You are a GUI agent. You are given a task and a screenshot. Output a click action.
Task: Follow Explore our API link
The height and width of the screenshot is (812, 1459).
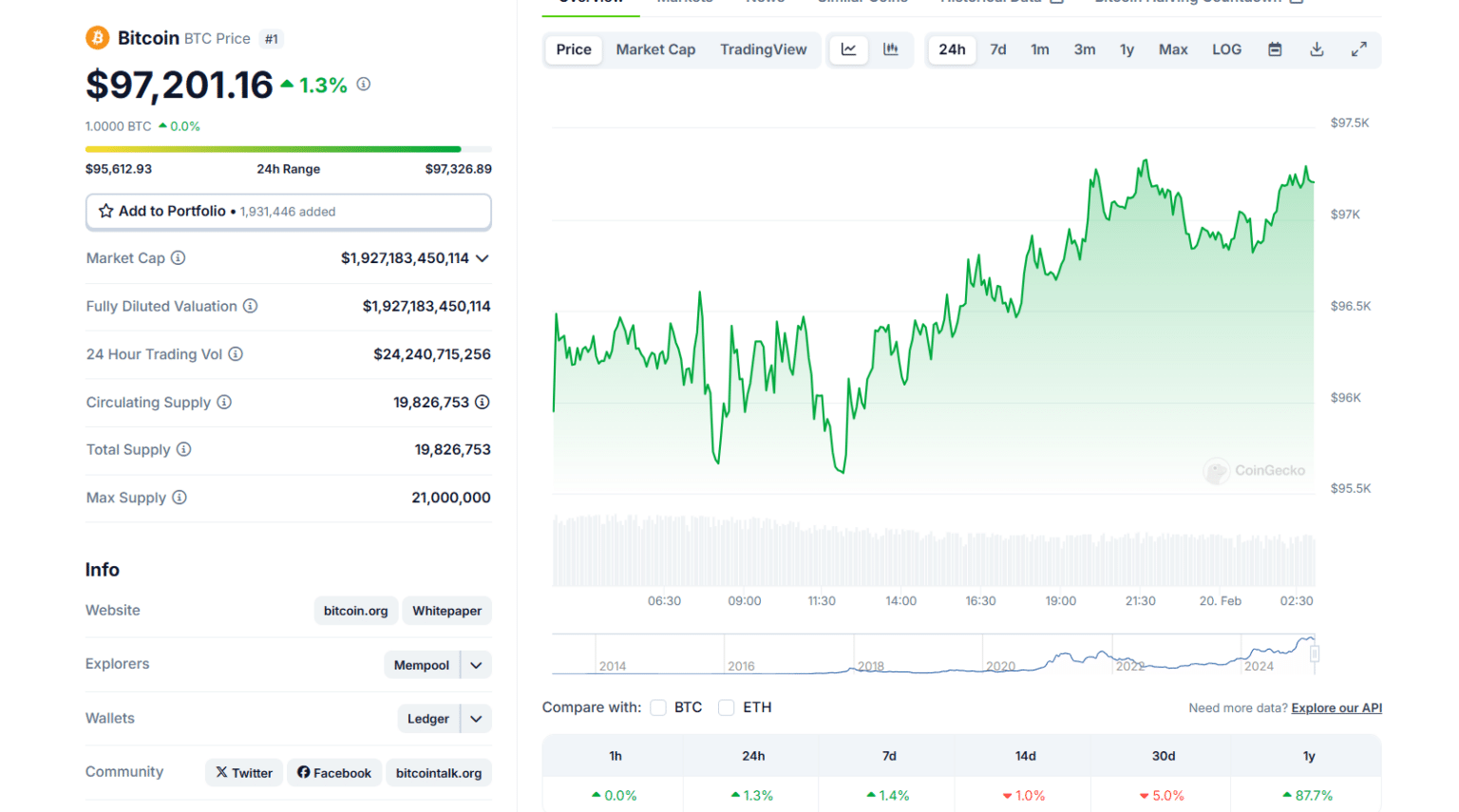point(1336,708)
